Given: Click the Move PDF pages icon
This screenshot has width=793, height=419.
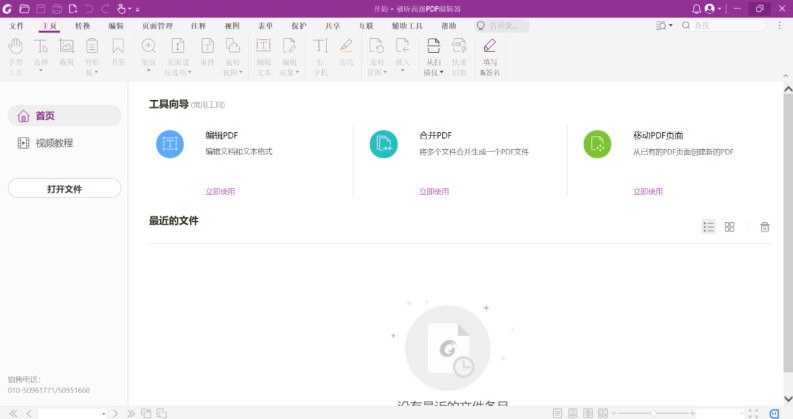Looking at the screenshot, I should (x=597, y=143).
